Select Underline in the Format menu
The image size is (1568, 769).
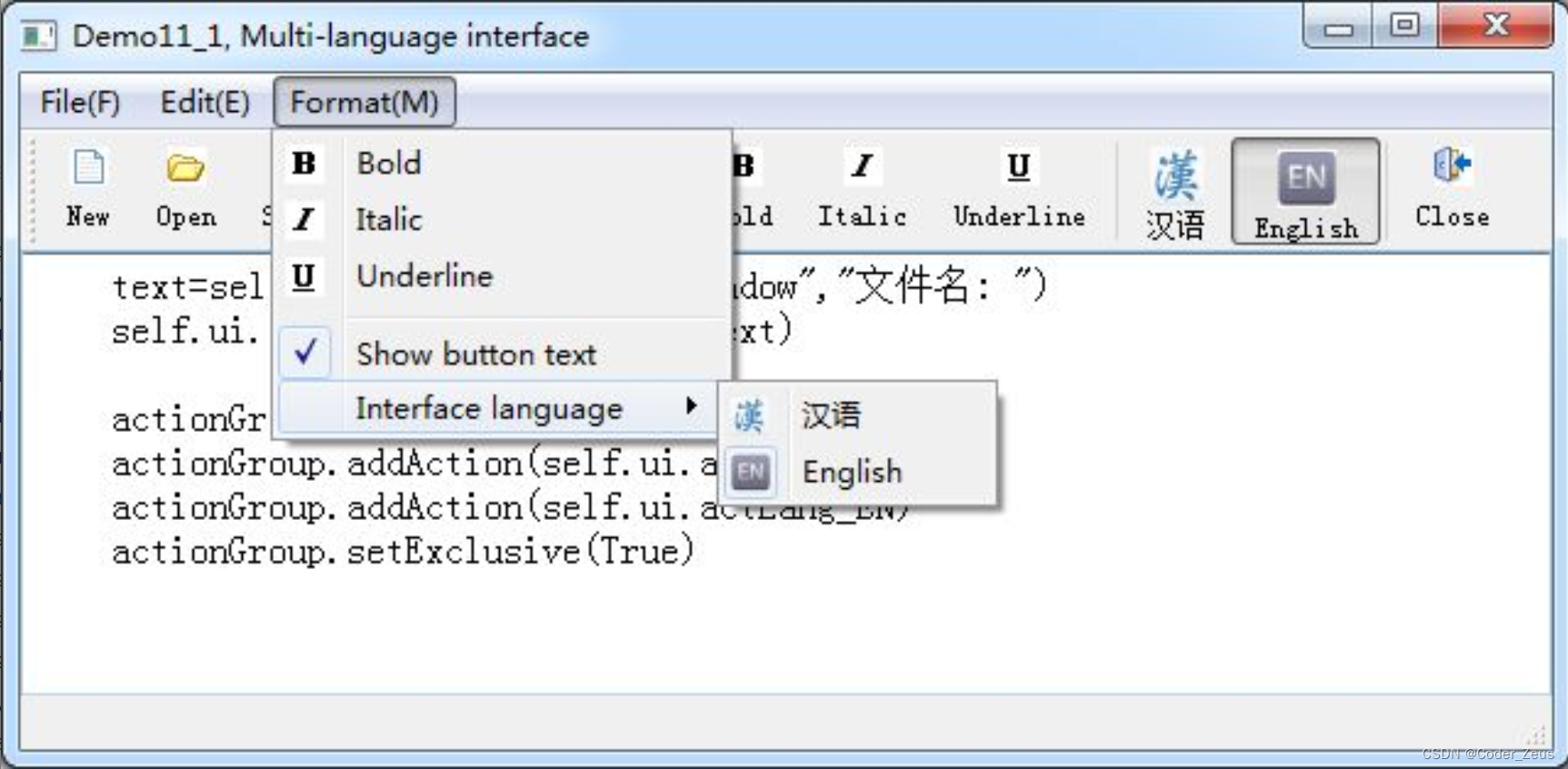[x=503, y=275]
